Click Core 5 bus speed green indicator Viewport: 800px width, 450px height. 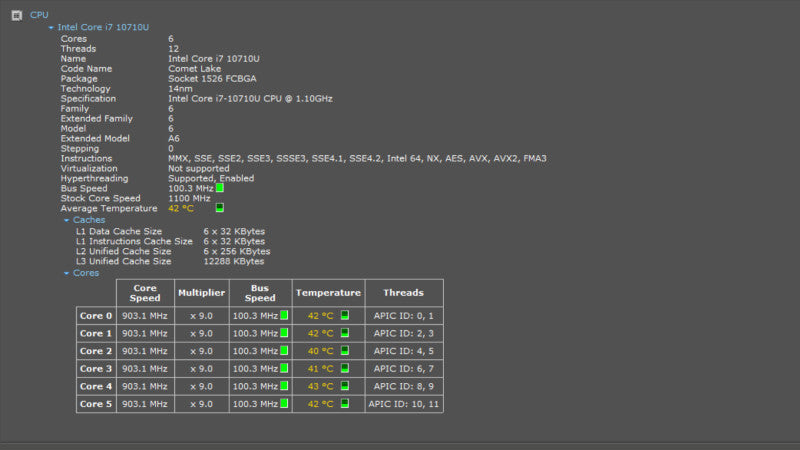[x=284, y=404]
